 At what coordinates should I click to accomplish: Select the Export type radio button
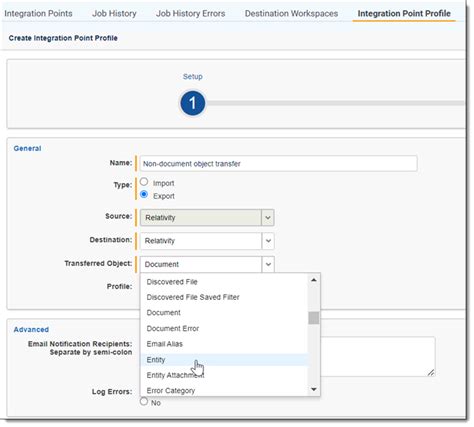(144, 195)
